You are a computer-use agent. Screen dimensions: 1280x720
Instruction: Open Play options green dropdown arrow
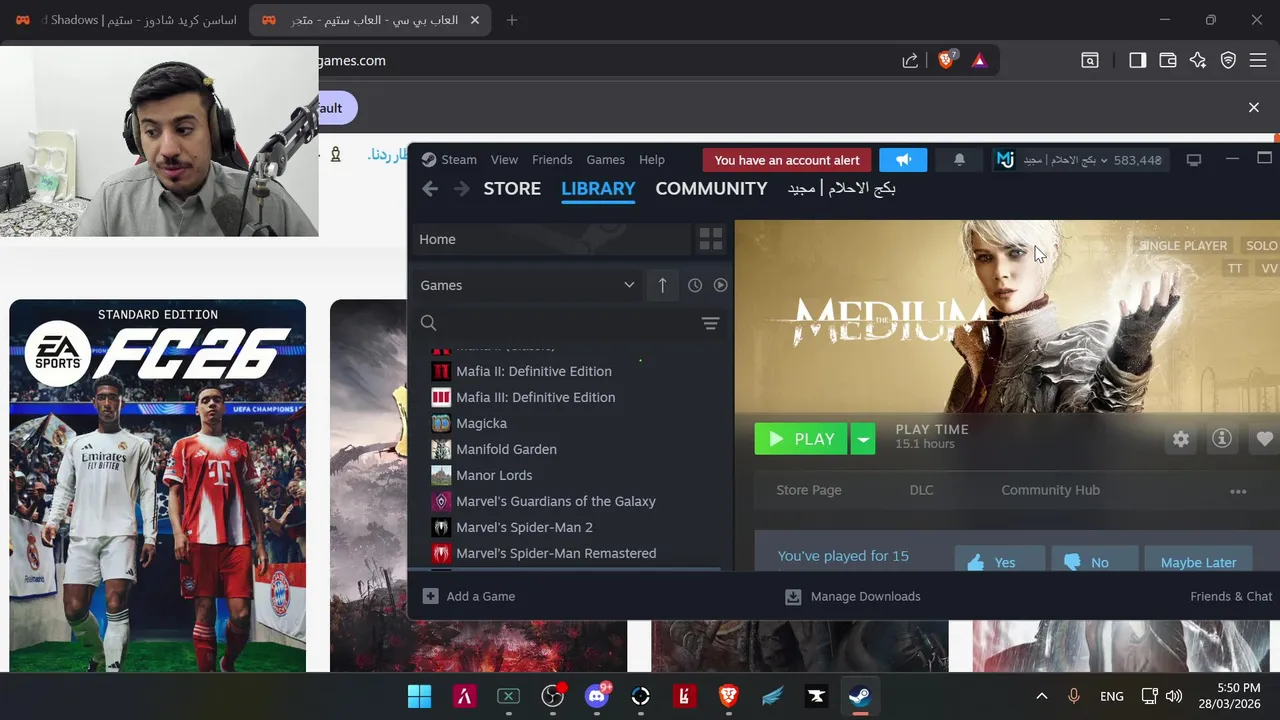pyautogui.click(x=863, y=439)
